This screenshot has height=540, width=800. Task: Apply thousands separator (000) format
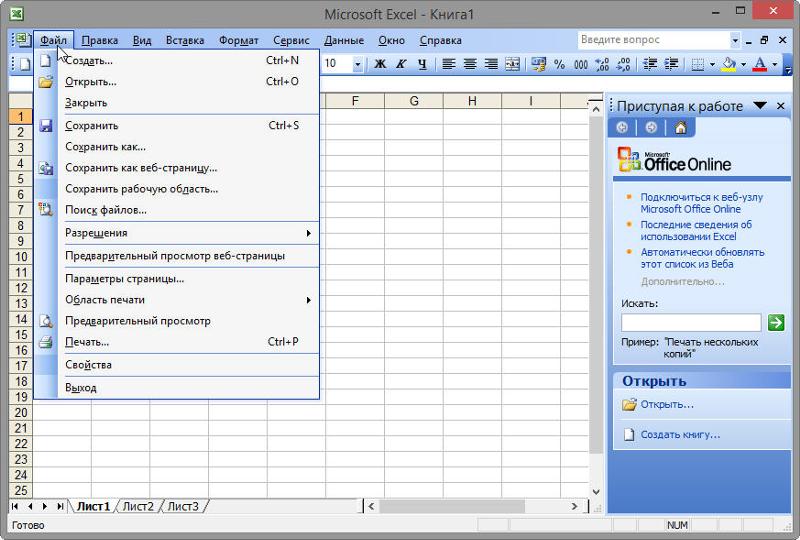coord(581,64)
